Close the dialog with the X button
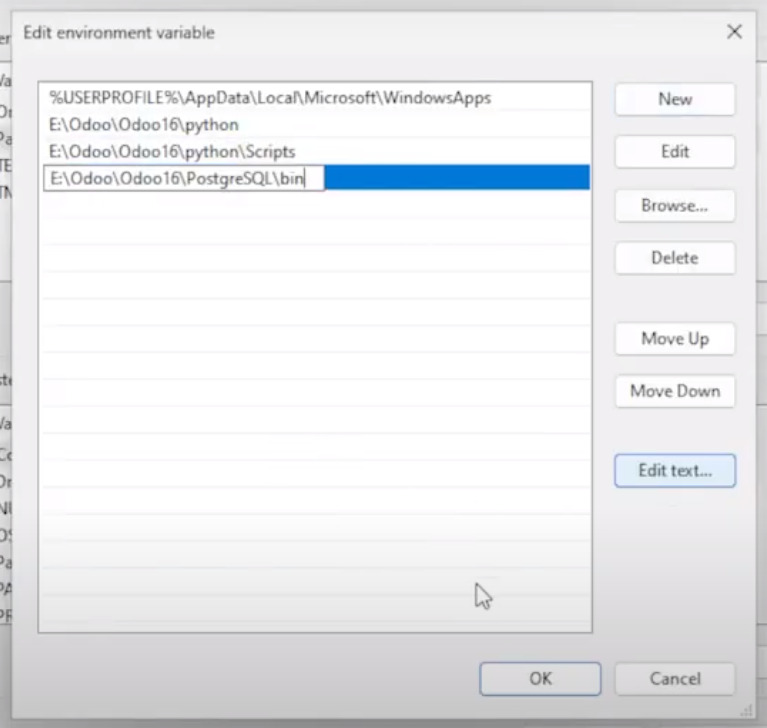 click(x=734, y=32)
